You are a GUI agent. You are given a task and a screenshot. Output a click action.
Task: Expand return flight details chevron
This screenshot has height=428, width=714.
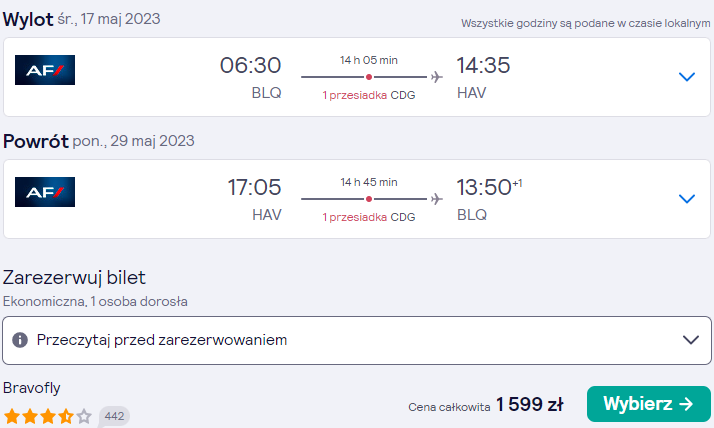tap(687, 199)
